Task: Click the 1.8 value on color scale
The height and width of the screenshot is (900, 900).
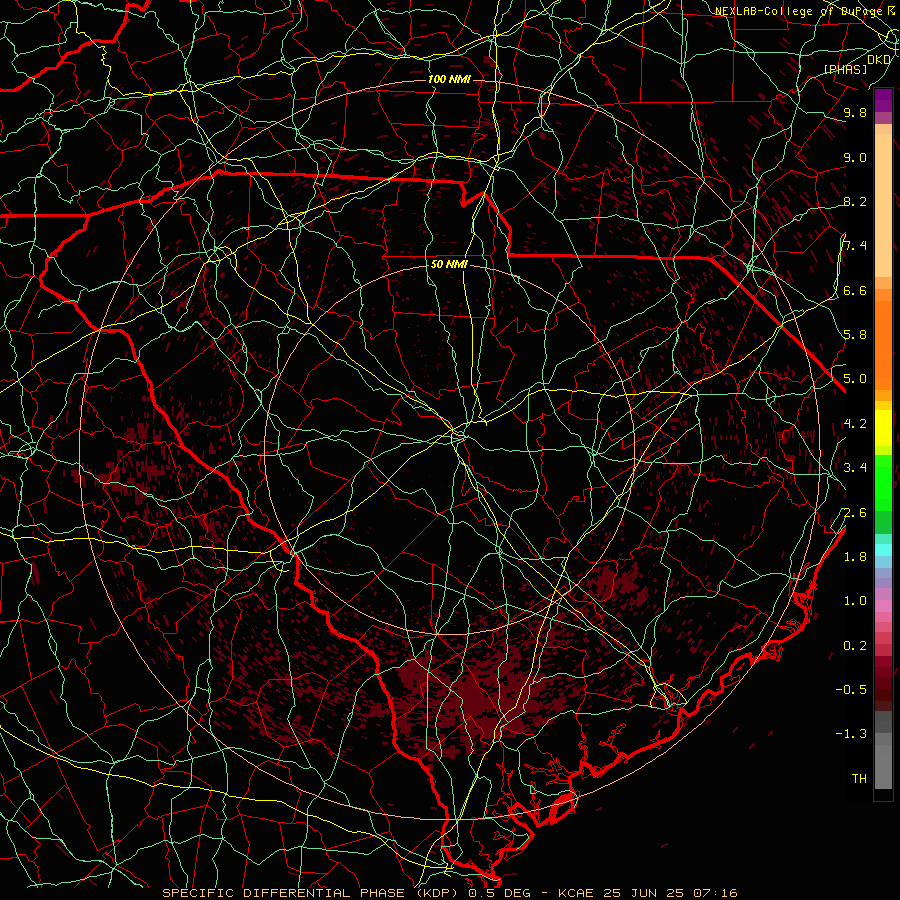Action: click(x=855, y=556)
